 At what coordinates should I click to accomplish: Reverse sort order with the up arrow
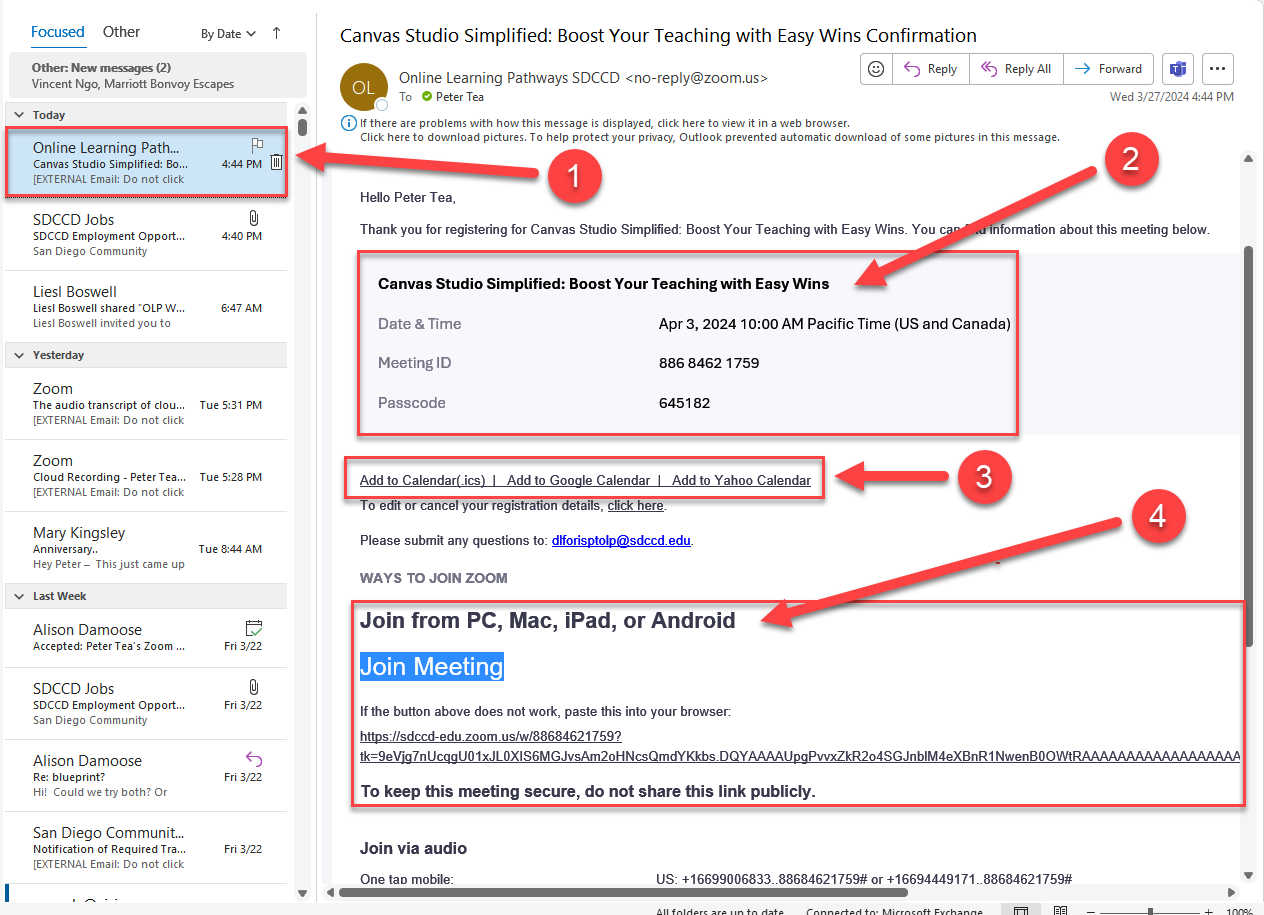[277, 33]
